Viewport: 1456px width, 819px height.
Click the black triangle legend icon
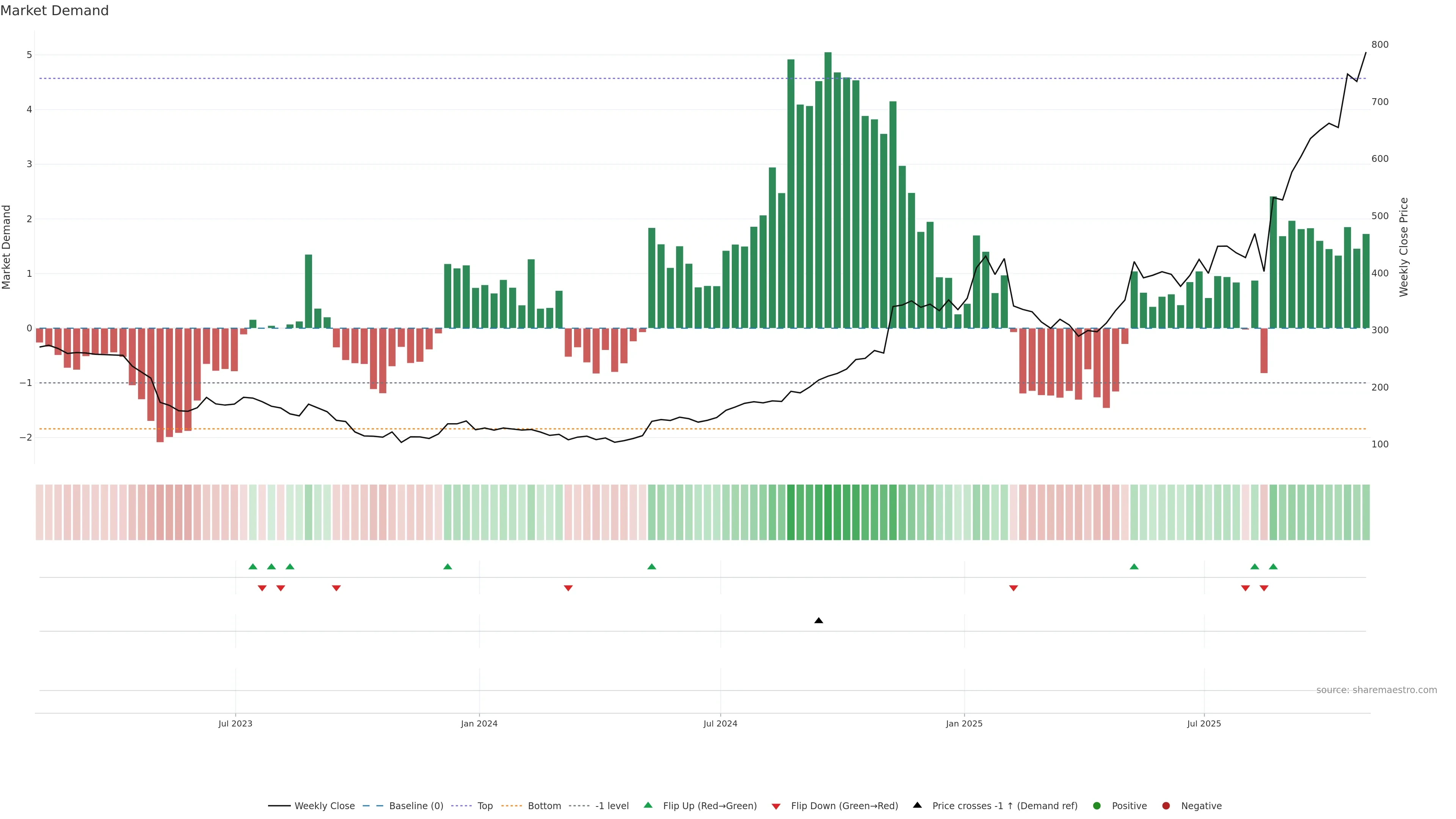coord(917,805)
